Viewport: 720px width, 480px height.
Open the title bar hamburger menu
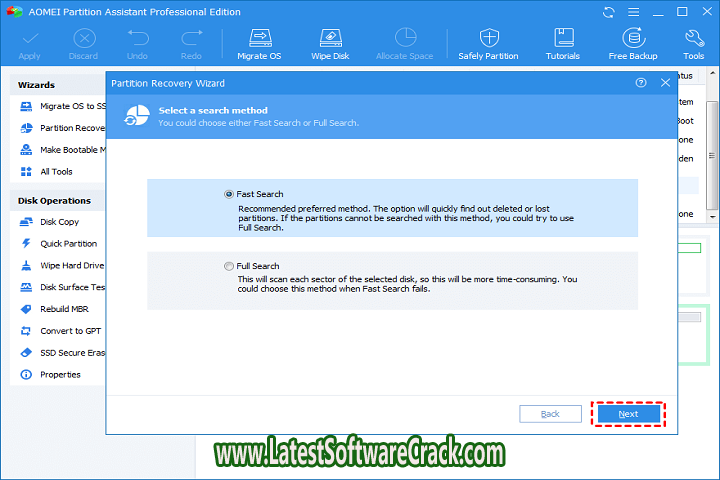pyautogui.click(x=635, y=12)
